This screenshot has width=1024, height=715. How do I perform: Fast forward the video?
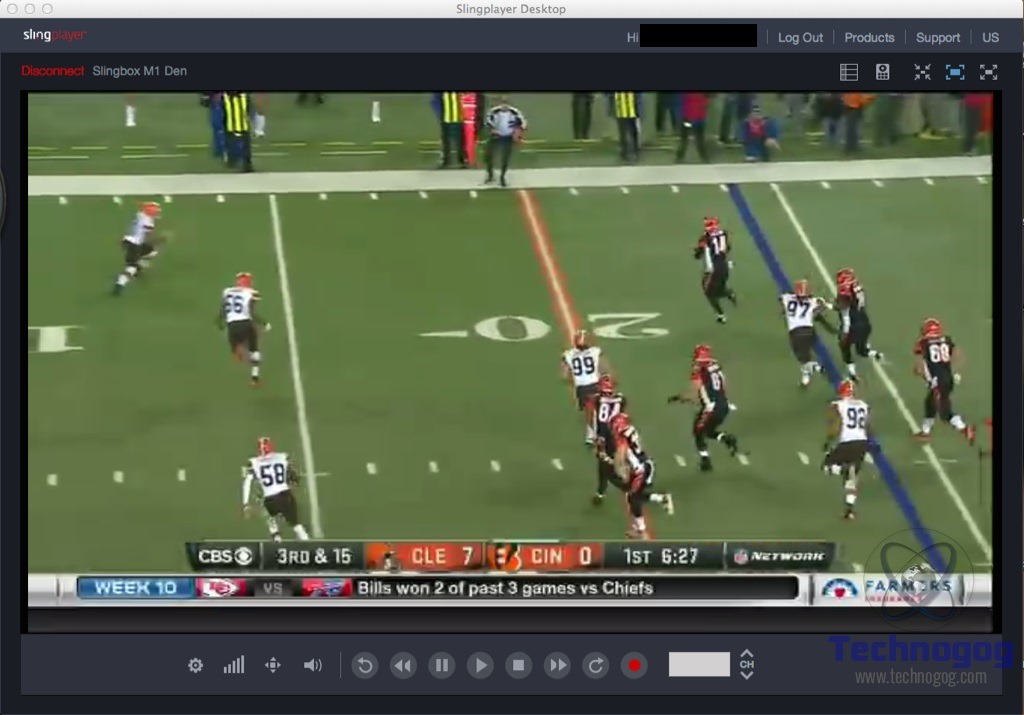558,665
